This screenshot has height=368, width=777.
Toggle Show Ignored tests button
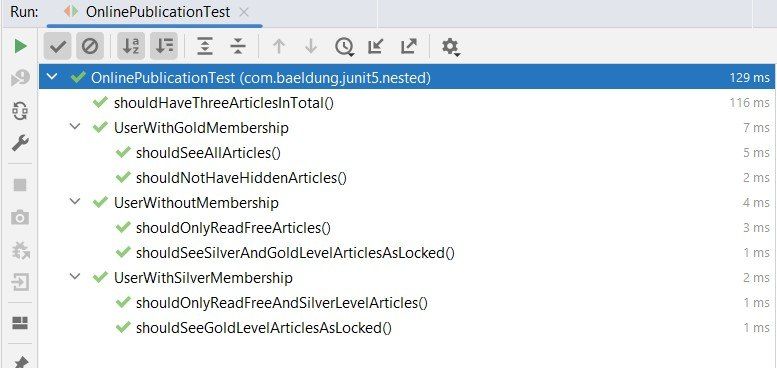click(x=90, y=47)
